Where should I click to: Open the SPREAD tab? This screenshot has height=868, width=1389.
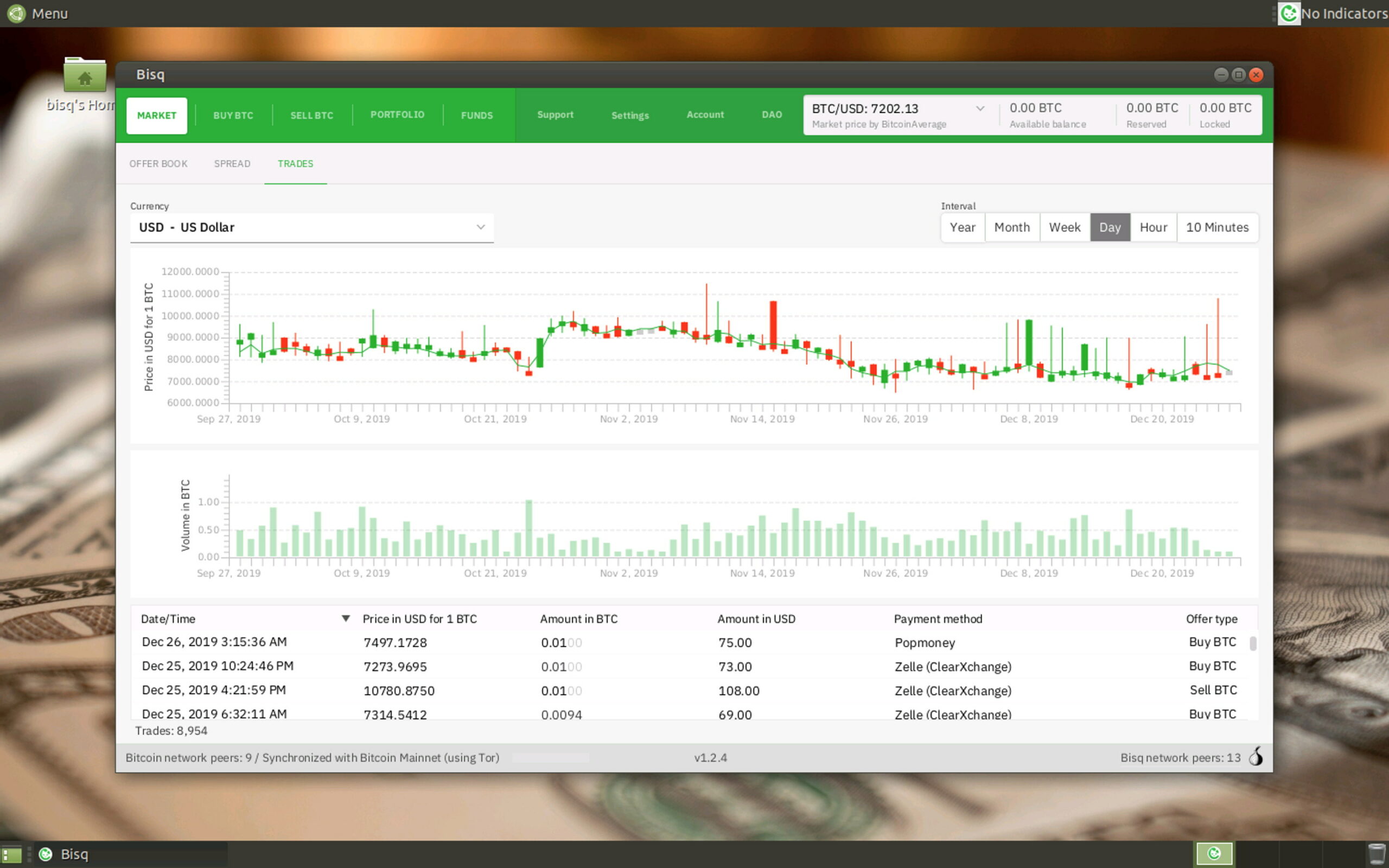[231, 164]
